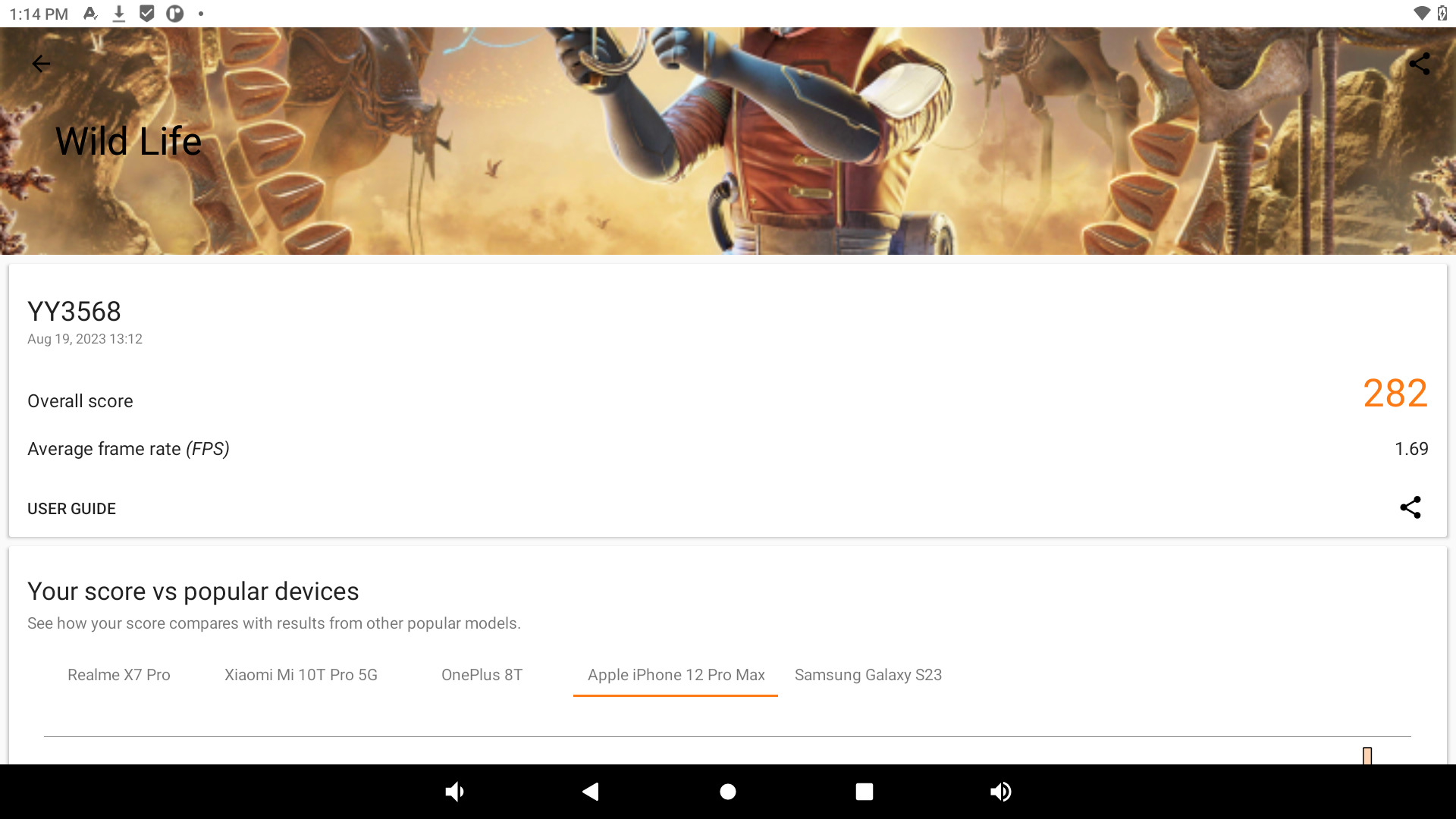
Task: Raise volume with the navigation bar speaker icon
Action: (1001, 792)
